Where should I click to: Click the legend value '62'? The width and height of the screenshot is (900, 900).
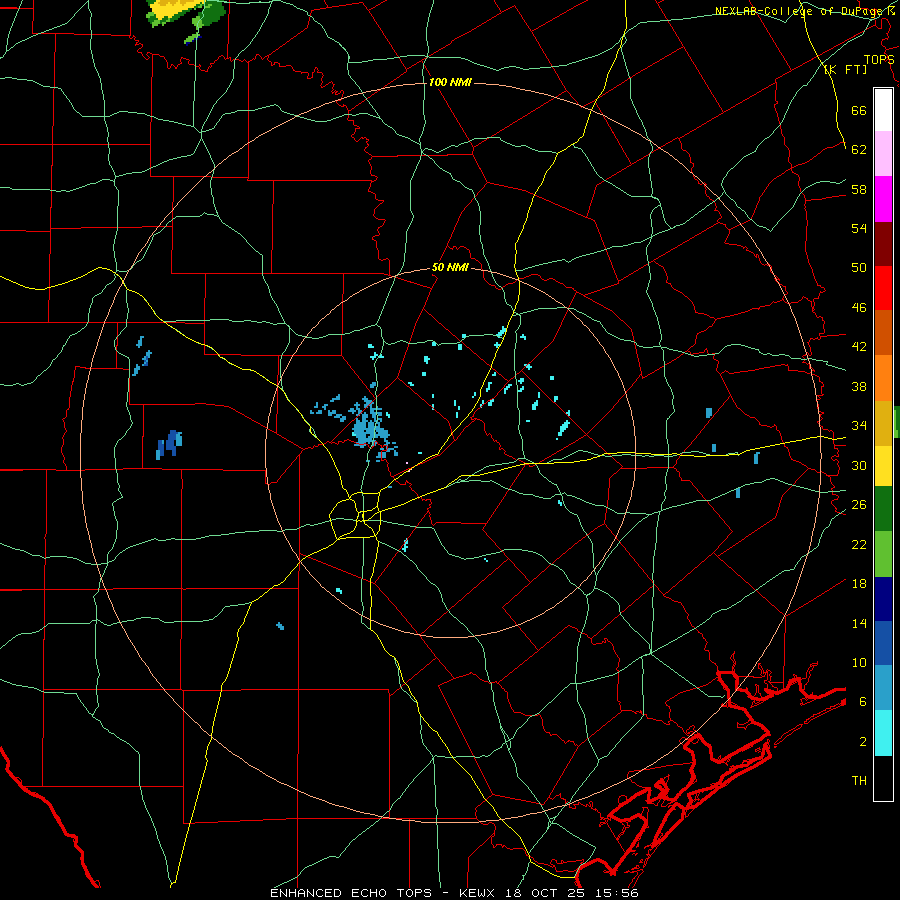coord(859,150)
